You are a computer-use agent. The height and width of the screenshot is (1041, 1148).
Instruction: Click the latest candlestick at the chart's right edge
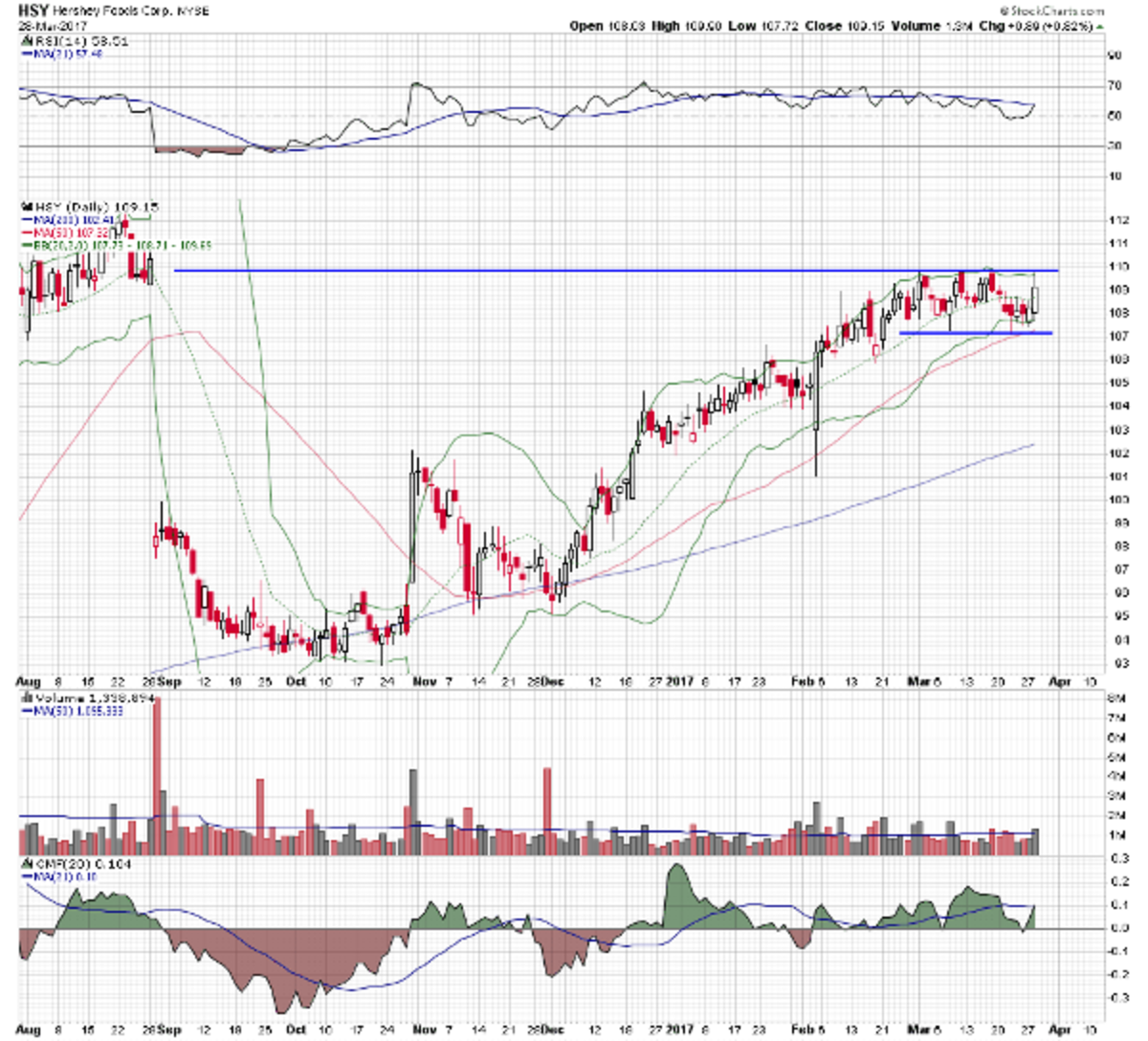point(1035,298)
